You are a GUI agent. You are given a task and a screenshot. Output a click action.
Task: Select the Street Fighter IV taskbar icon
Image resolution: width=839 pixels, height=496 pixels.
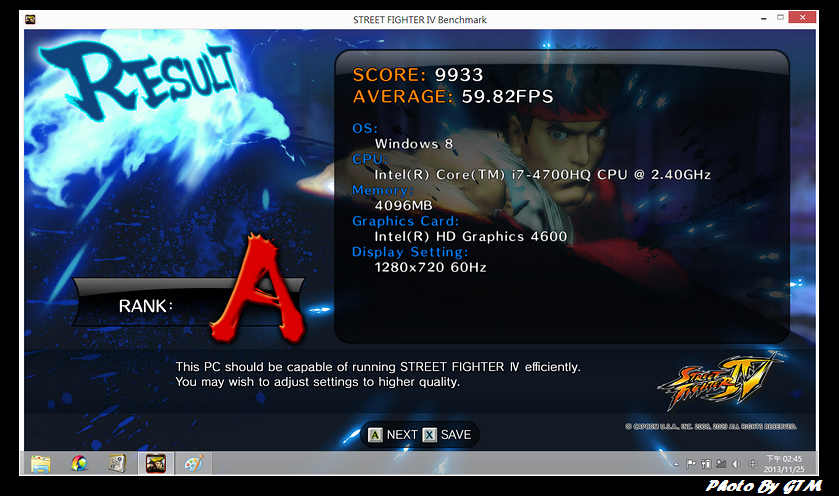click(156, 463)
